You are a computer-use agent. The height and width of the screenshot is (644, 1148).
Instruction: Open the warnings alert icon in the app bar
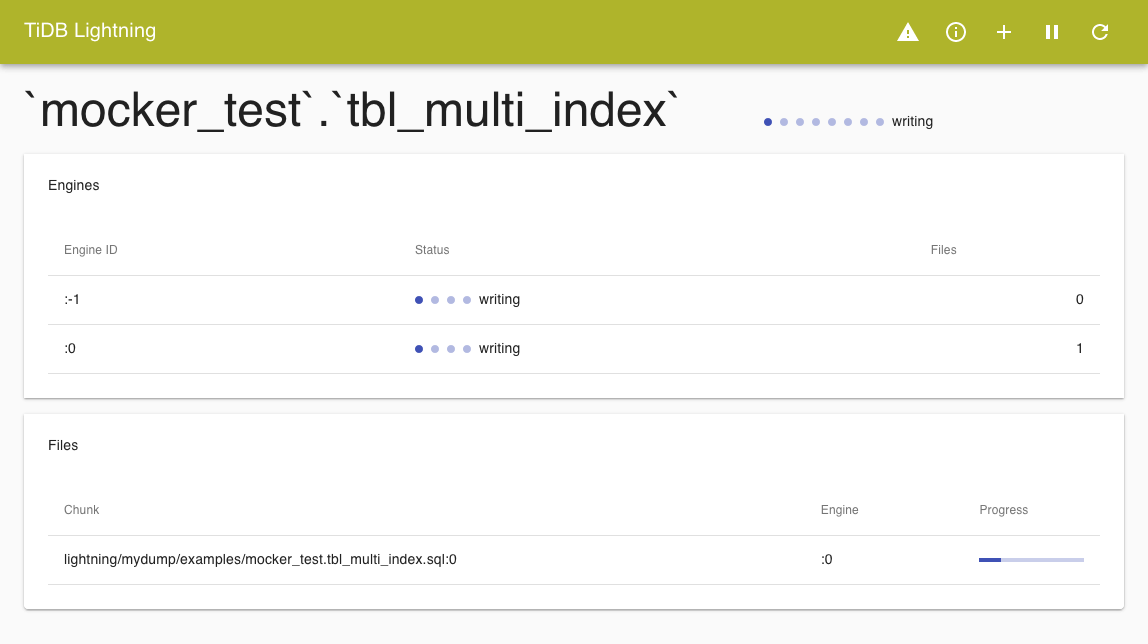[x=907, y=32]
